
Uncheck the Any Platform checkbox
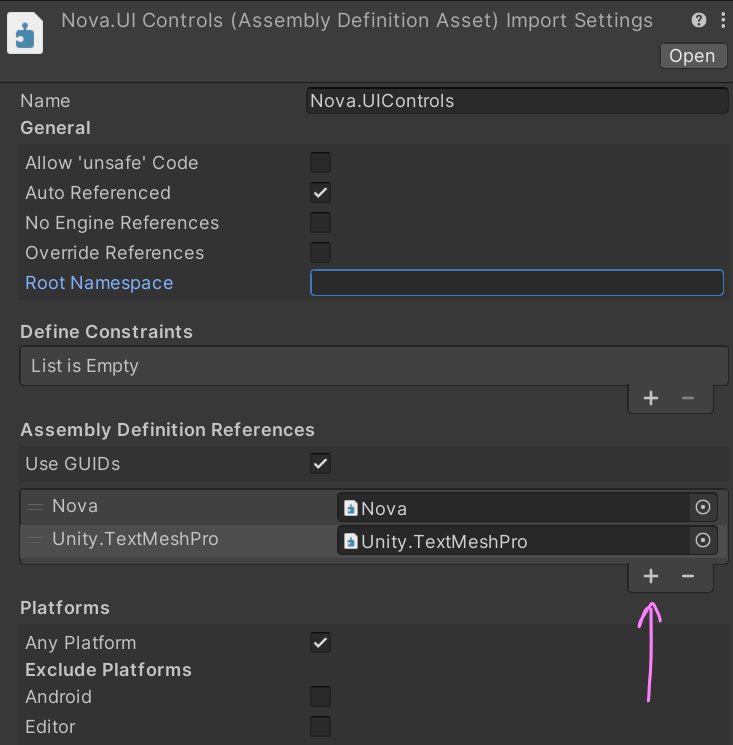pyautogui.click(x=320, y=642)
